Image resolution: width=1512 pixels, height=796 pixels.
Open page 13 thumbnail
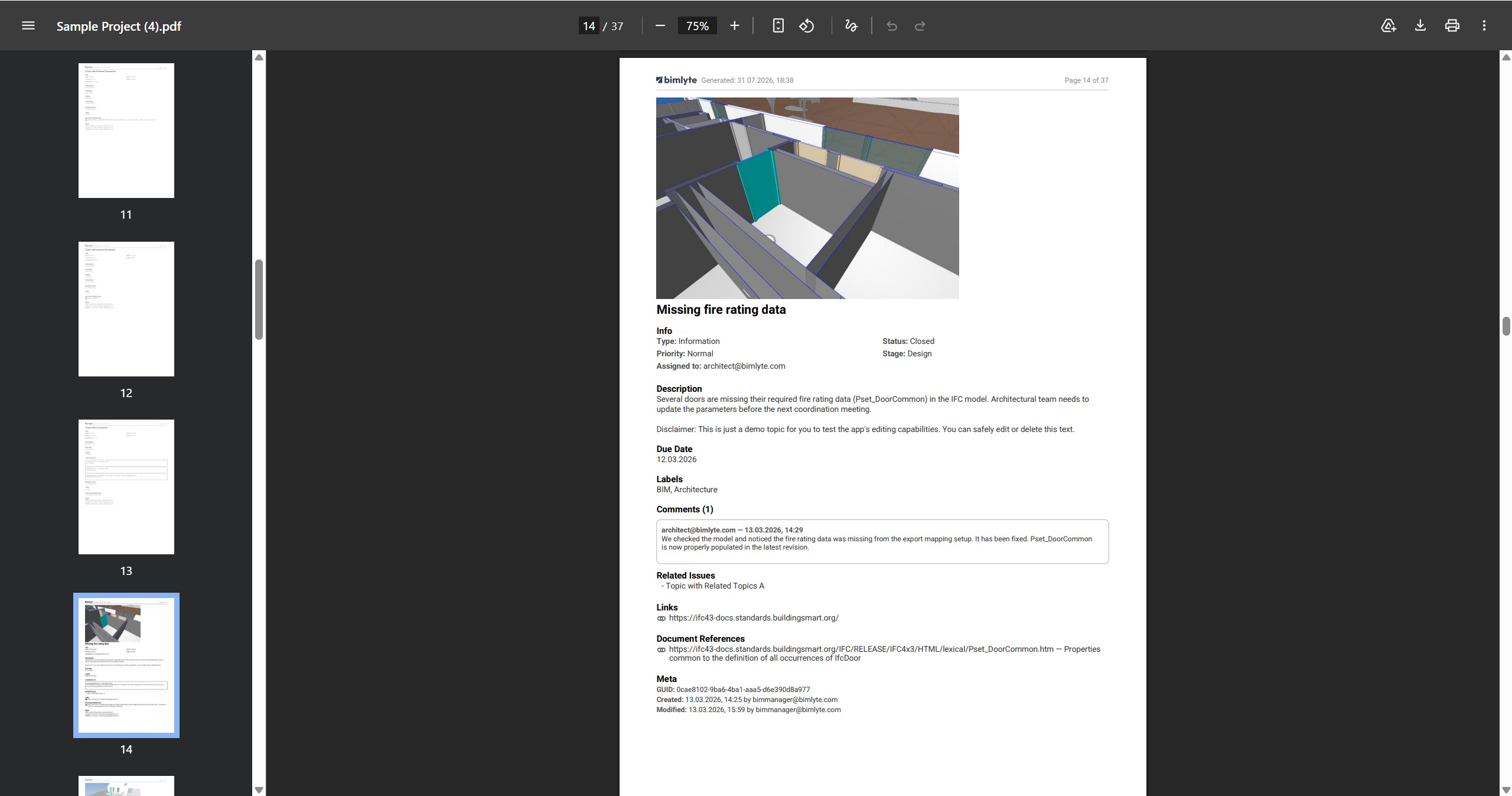[126, 487]
